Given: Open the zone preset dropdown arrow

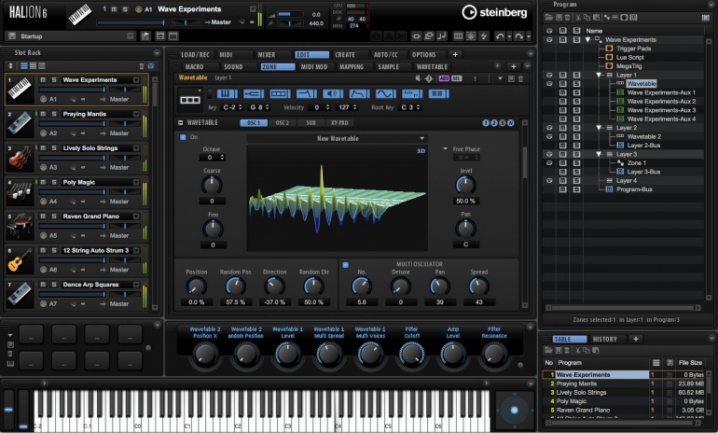Looking at the screenshot, I should point(500,79).
